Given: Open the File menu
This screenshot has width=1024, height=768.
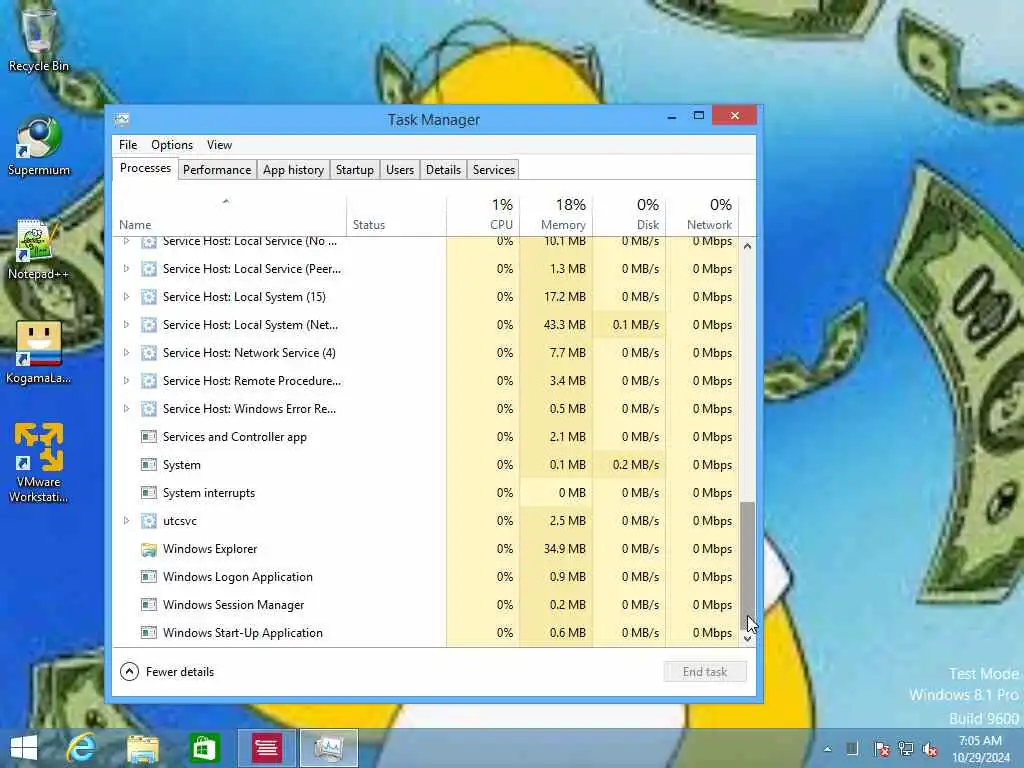Looking at the screenshot, I should pyautogui.click(x=128, y=145).
